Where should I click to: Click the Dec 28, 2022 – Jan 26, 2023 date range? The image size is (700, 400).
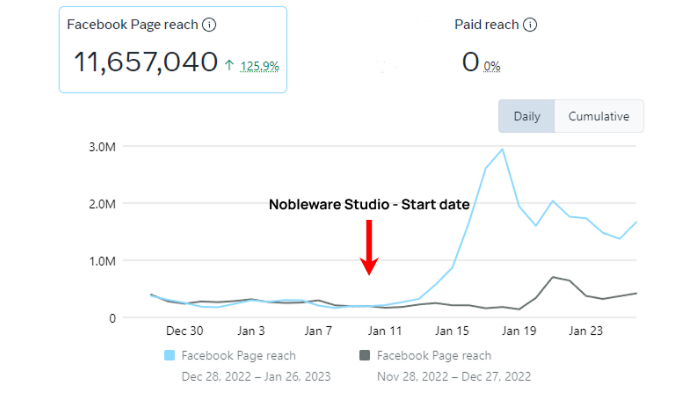pyautogui.click(x=256, y=376)
